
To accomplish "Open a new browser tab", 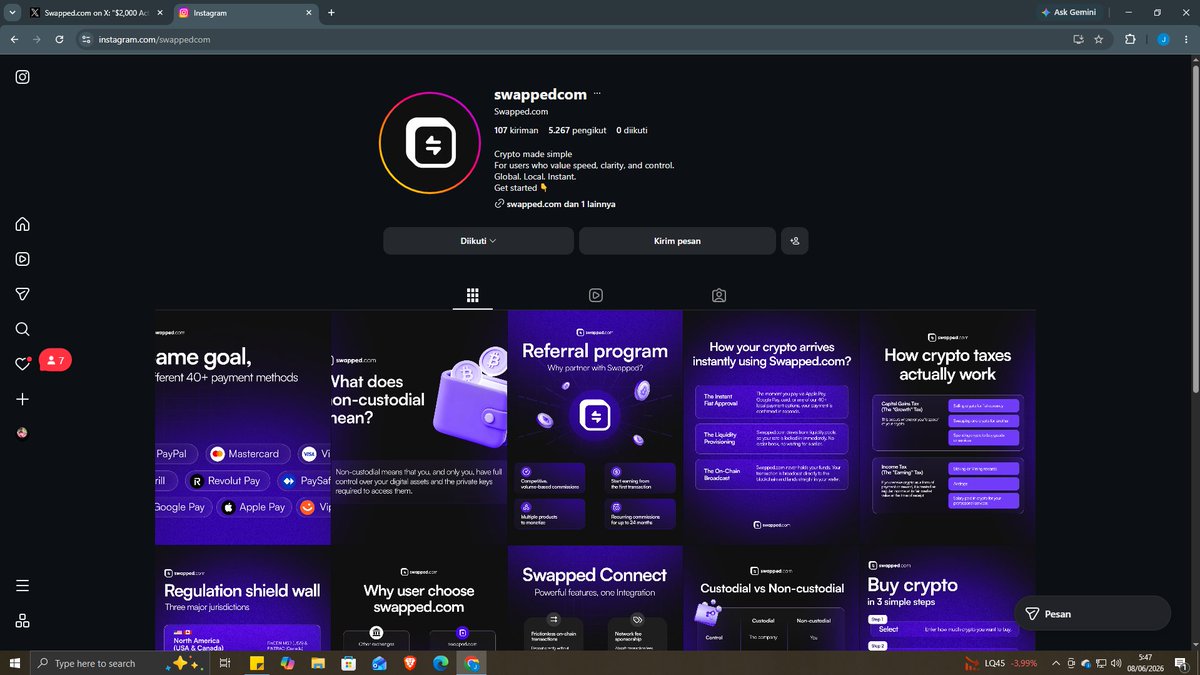I will click(x=331, y=13).
